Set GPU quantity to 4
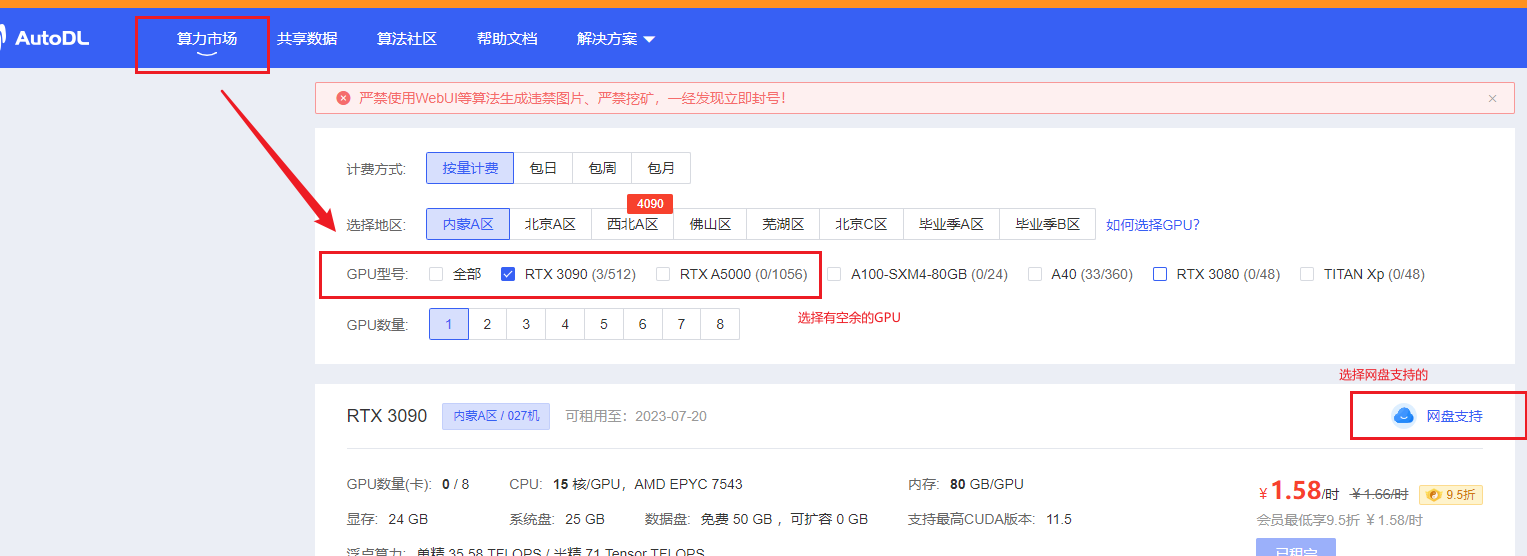 [x=565, y=324]
